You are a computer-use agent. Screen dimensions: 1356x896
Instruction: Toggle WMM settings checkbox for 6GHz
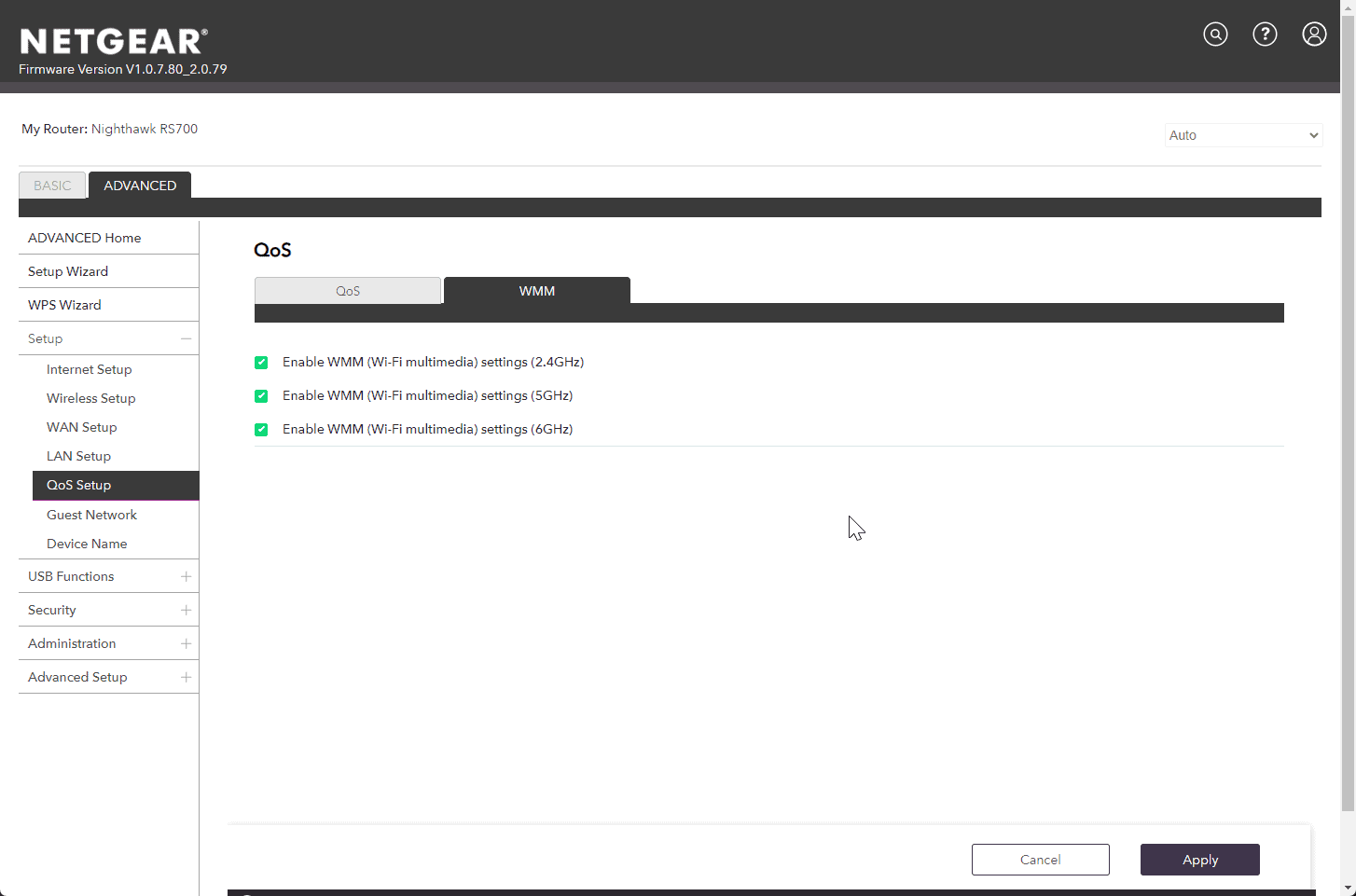[261, 430]
